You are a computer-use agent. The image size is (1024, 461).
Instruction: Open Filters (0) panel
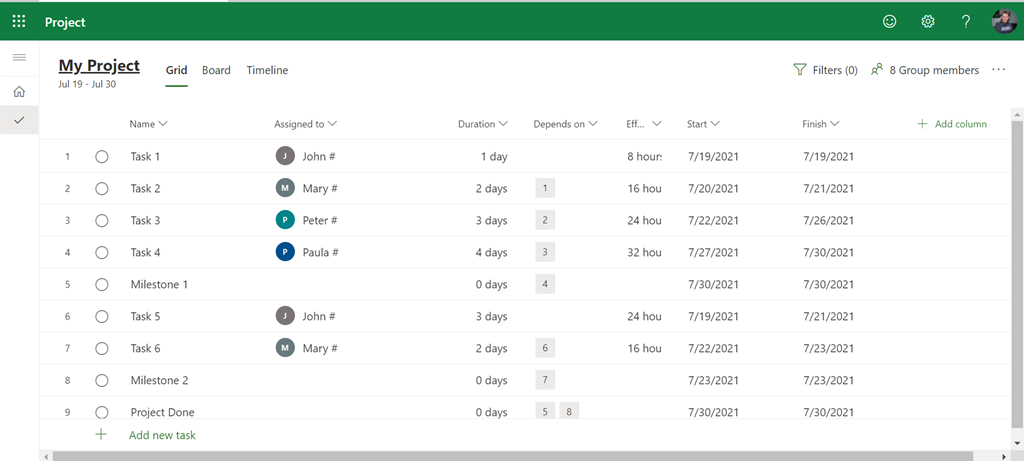pyautogui.click(x=825, y=70)
